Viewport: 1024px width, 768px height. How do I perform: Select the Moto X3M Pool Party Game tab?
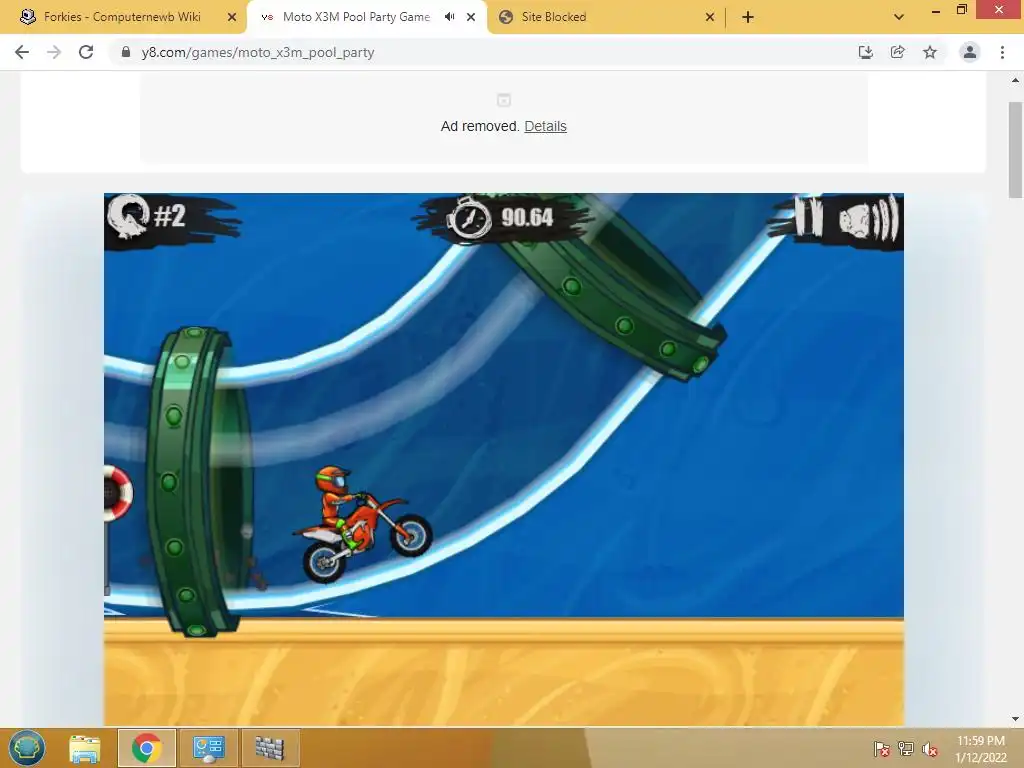[356, 17]
